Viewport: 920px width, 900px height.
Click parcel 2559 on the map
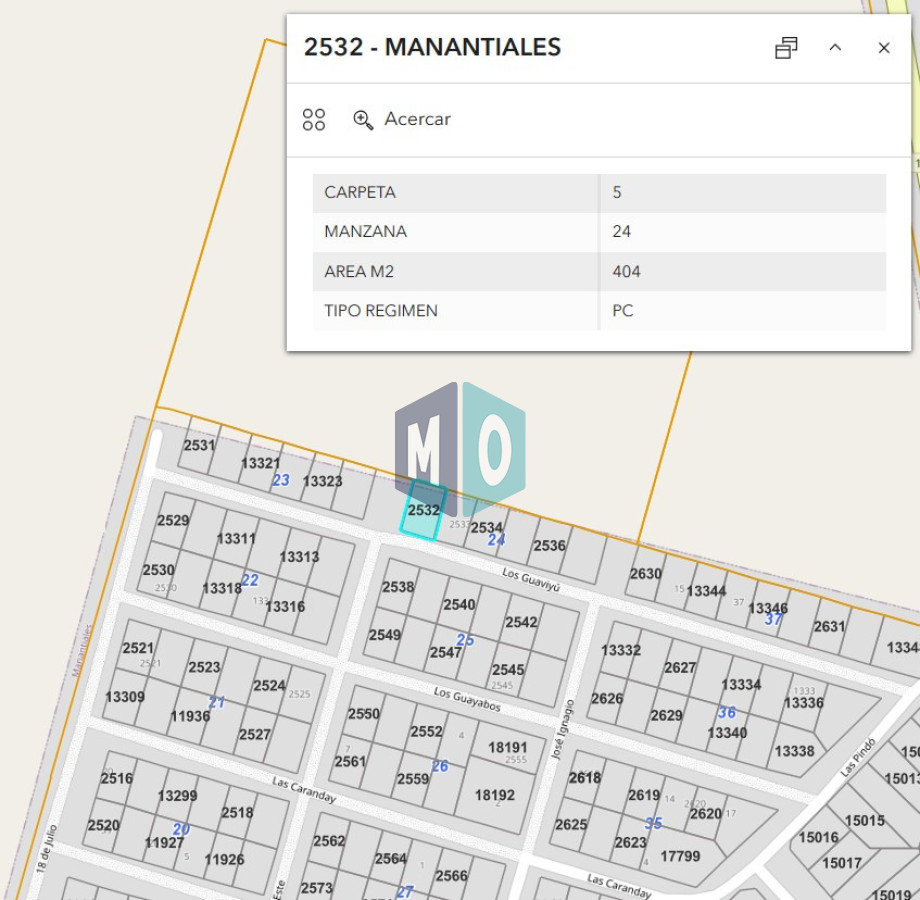tap(413, 779)
